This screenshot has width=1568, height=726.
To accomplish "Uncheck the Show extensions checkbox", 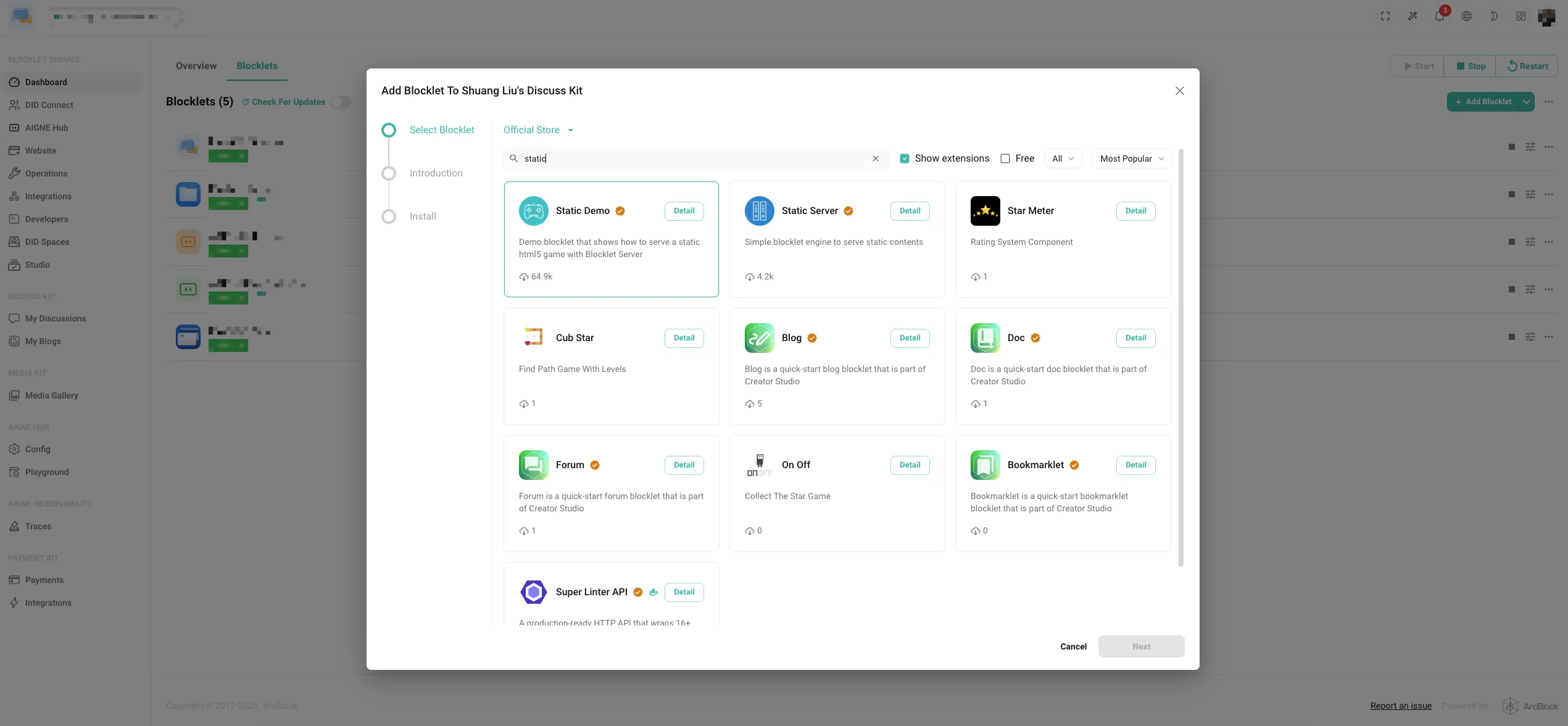I will (905, 159).
